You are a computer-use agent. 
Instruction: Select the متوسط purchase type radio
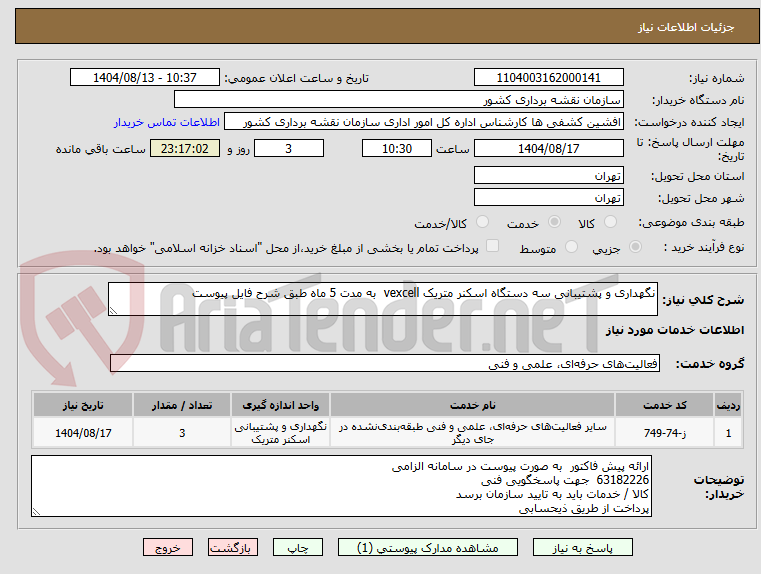572,247
